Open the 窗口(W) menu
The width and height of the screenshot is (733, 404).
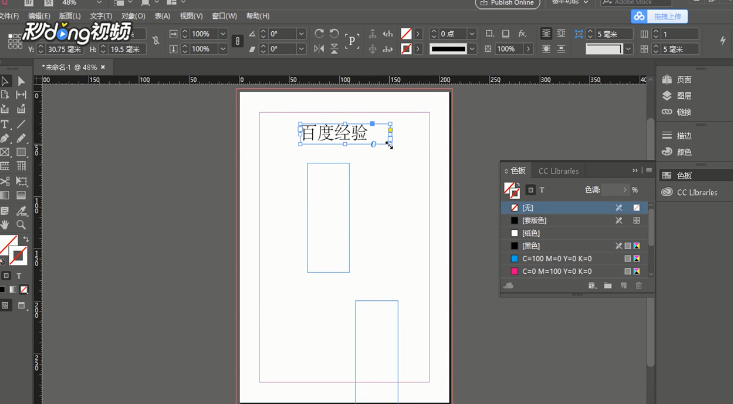224,16
